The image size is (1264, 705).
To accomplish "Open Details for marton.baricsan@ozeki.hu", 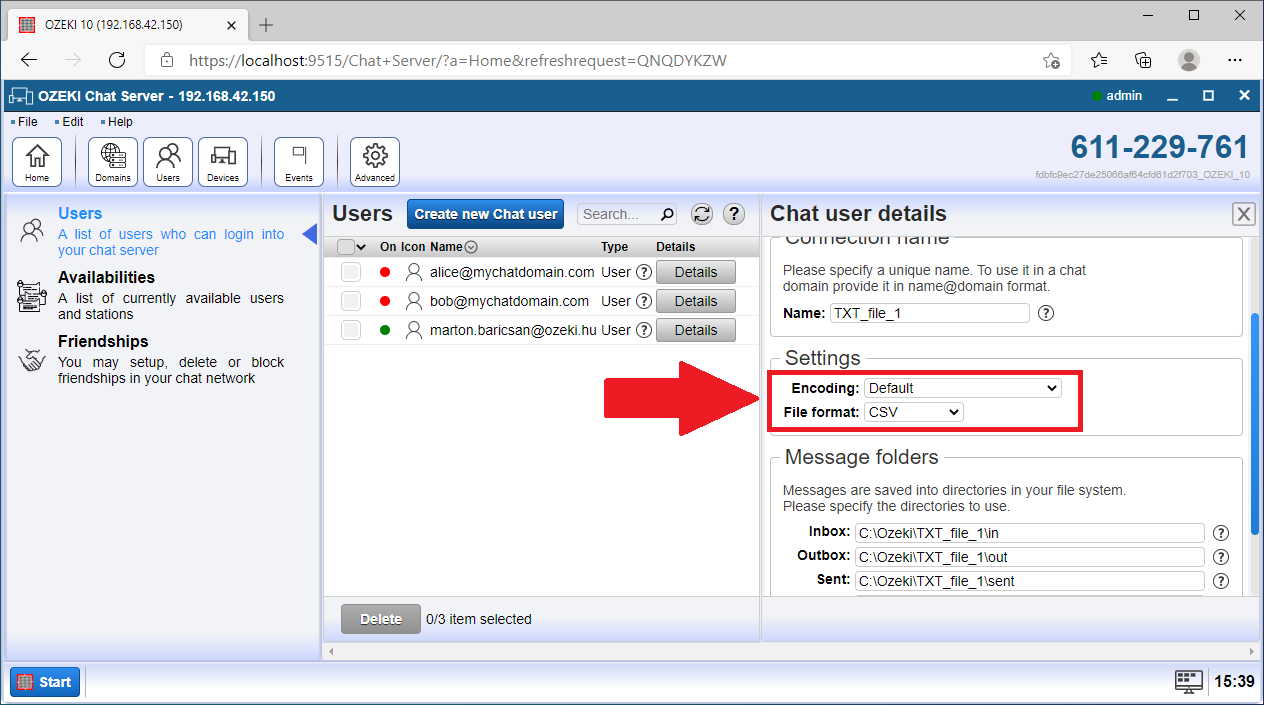I will (x=695, y=330).
